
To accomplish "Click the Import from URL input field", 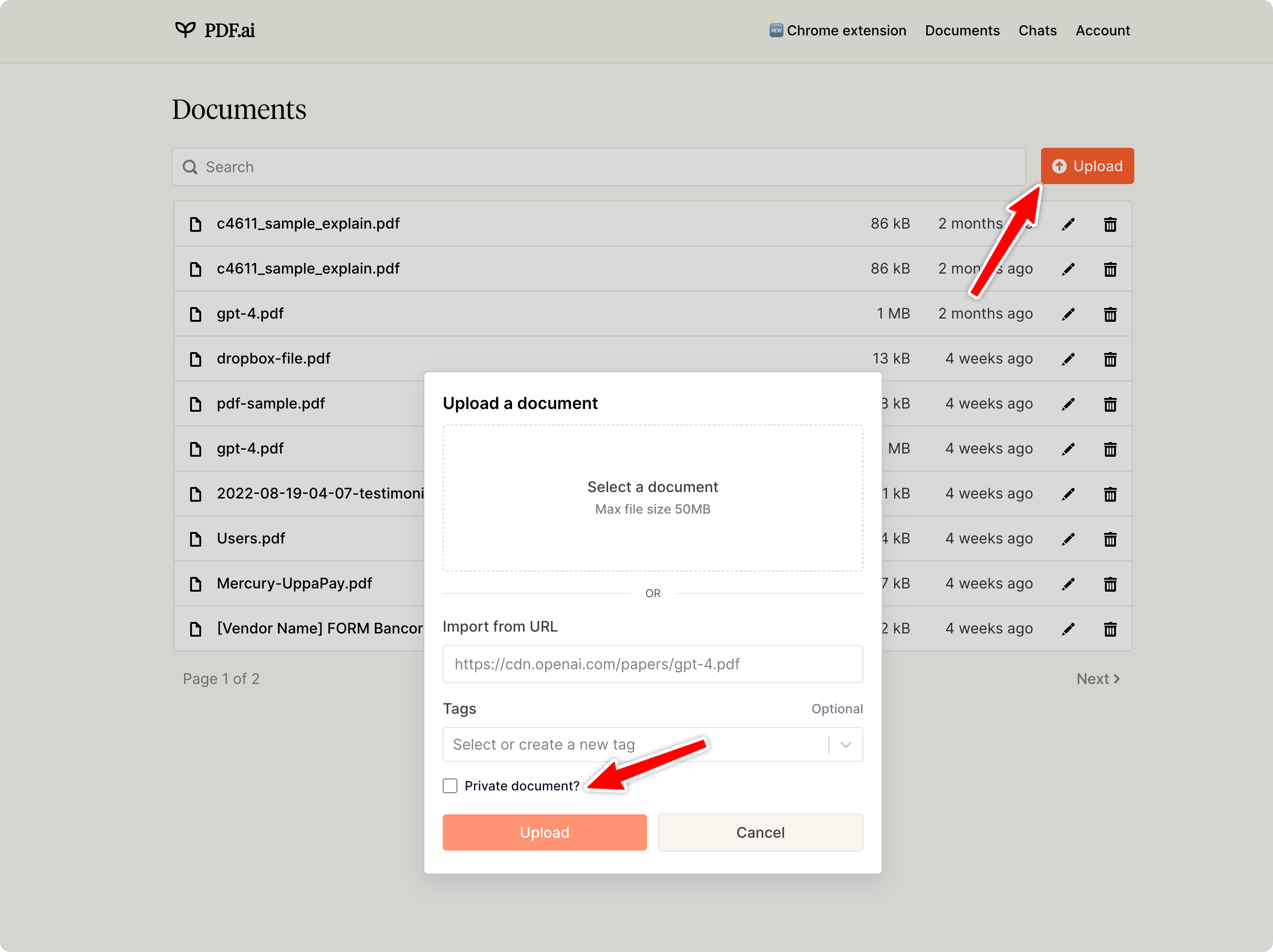I will tap(652, 664).
